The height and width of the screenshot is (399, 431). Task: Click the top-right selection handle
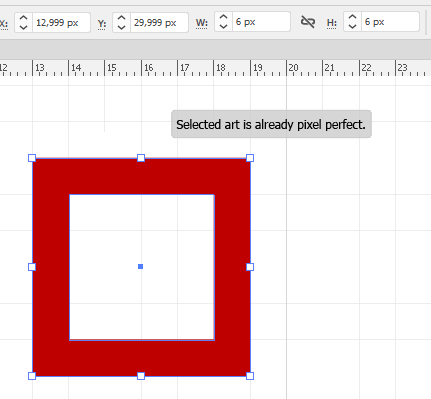click(250, 158)
